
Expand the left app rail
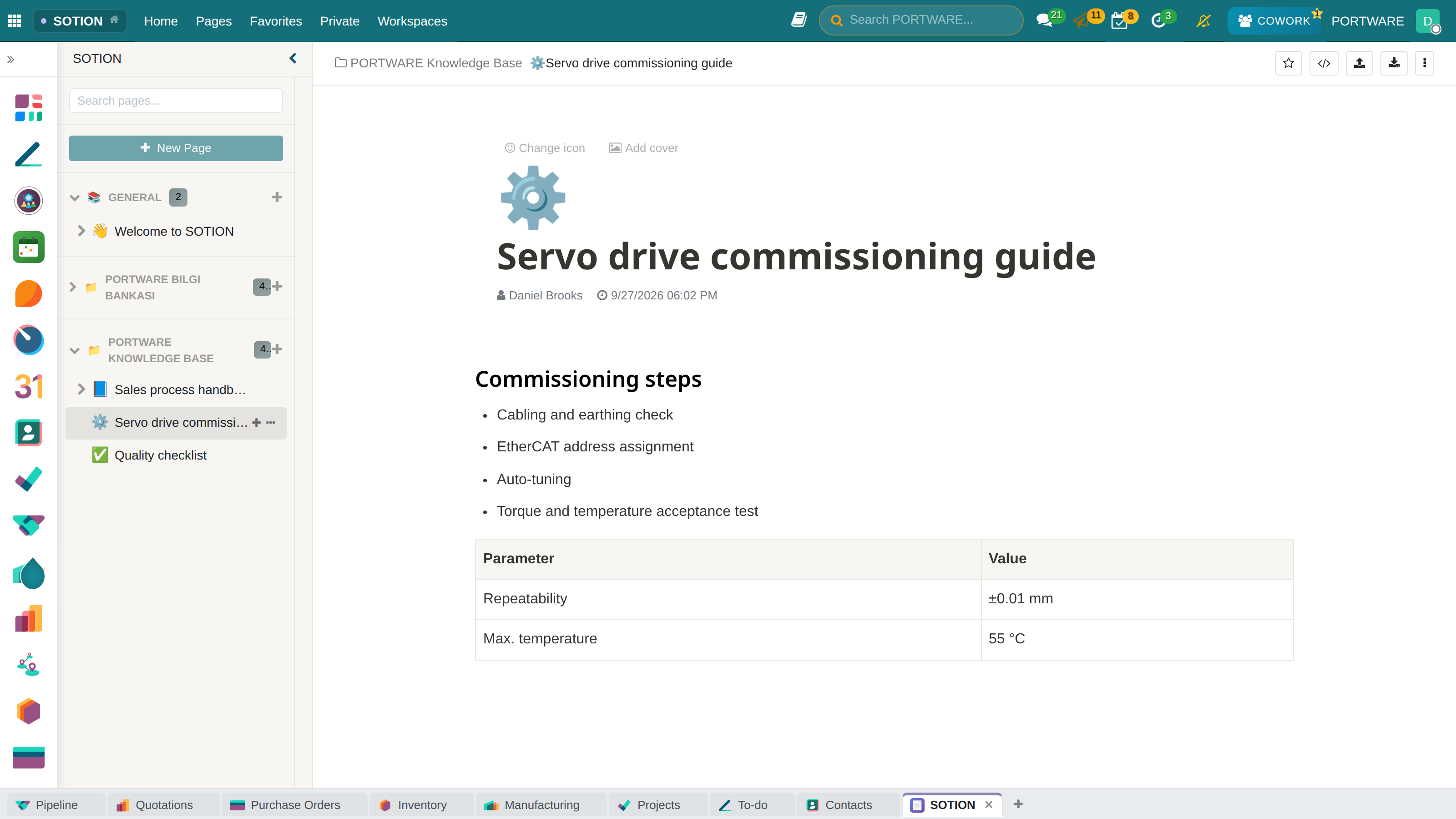(x=11, y=59)
